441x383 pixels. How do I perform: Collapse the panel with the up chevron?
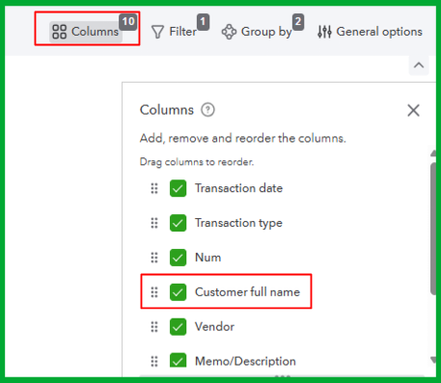pyautogui.click(x=419, y=65)
